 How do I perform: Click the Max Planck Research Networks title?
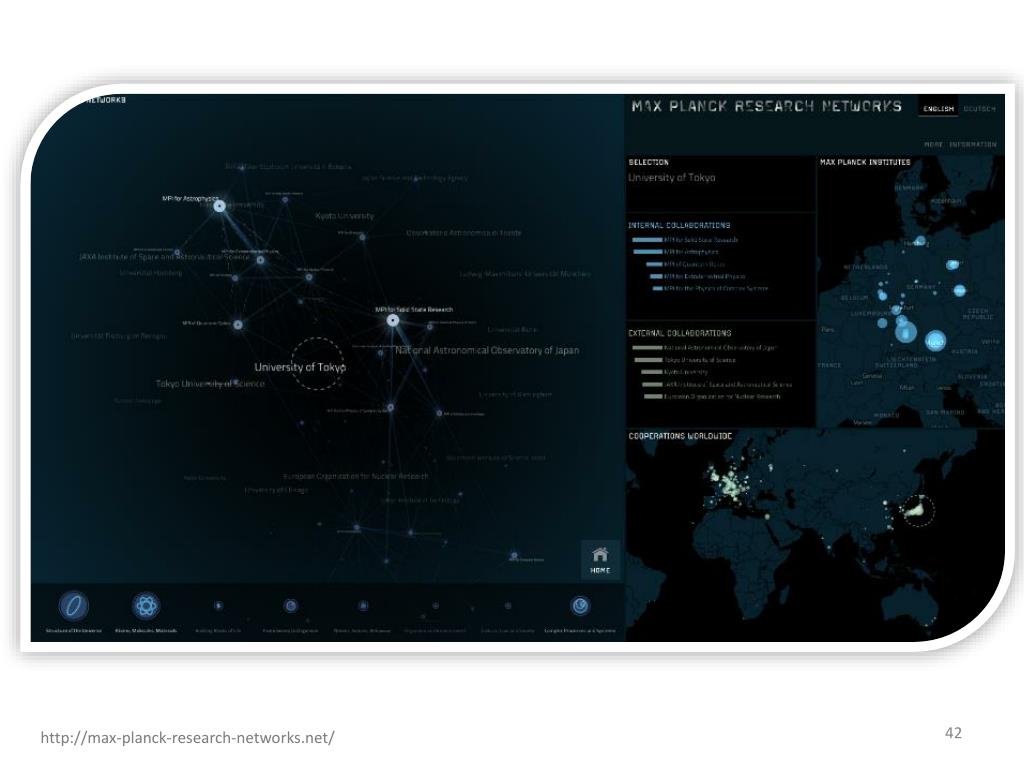coord(767,106)
